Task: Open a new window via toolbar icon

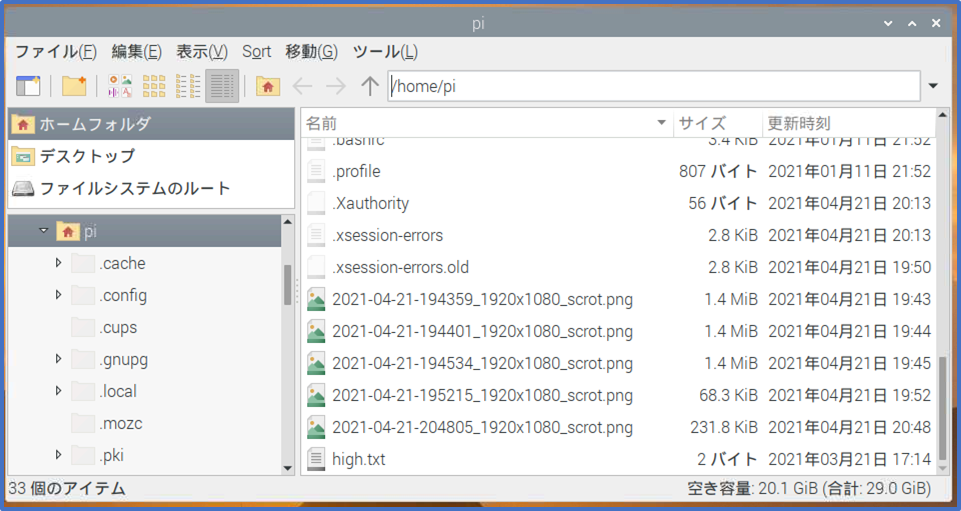Action: 28,86
